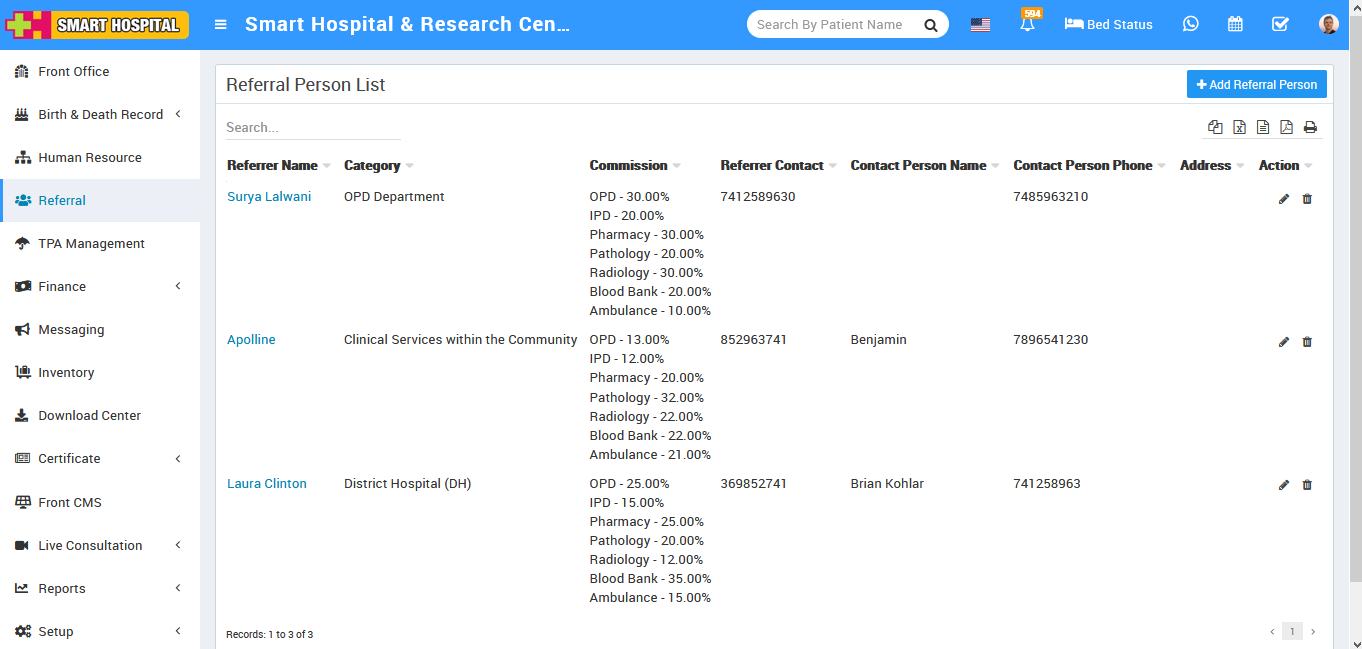Export table to PDF
This screenshot has height=649, width=1362.
pyautogui.click(x=1286, y=127)
